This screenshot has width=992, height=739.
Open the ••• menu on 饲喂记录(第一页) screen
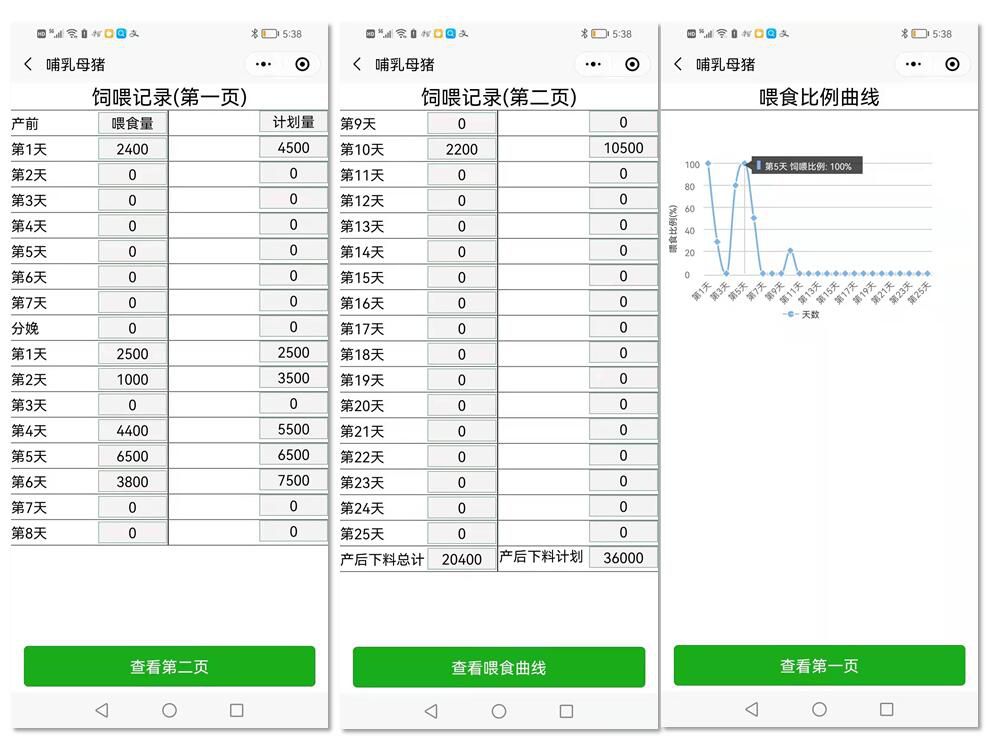pos(263,65)
